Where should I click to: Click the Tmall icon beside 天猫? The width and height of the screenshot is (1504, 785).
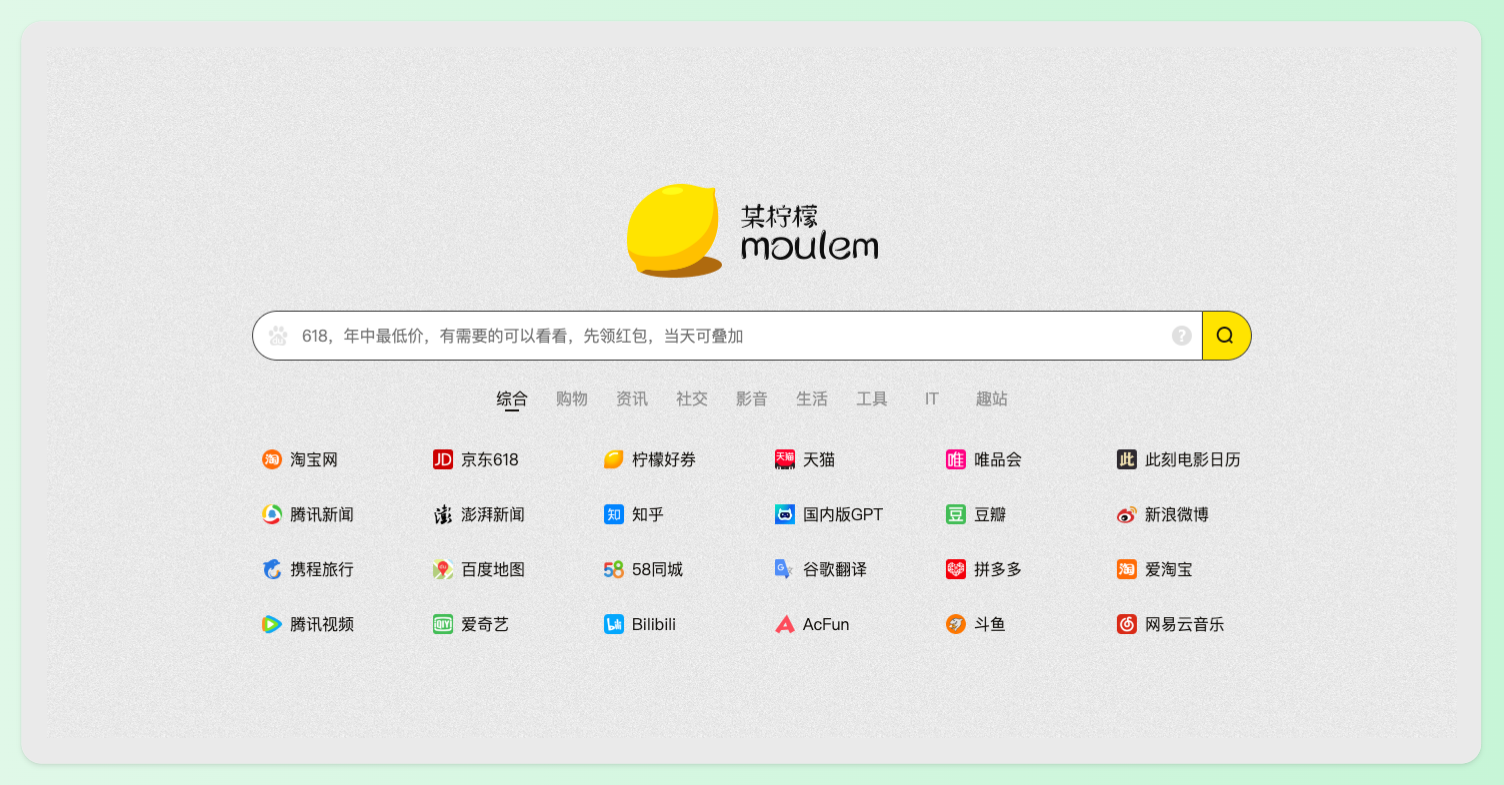(x=785, y=460)
